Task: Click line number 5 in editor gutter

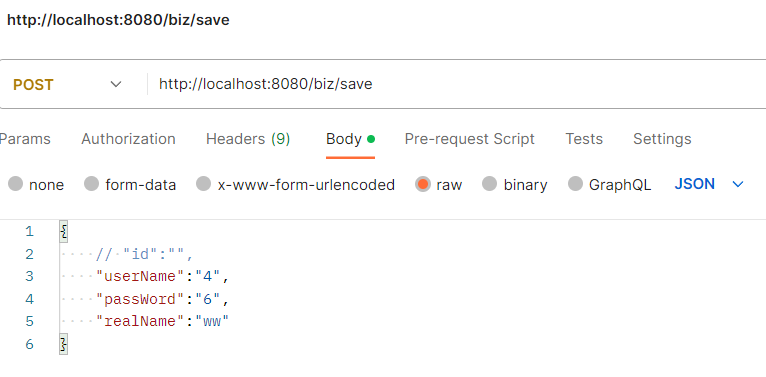Action: (x=30, y=321)
